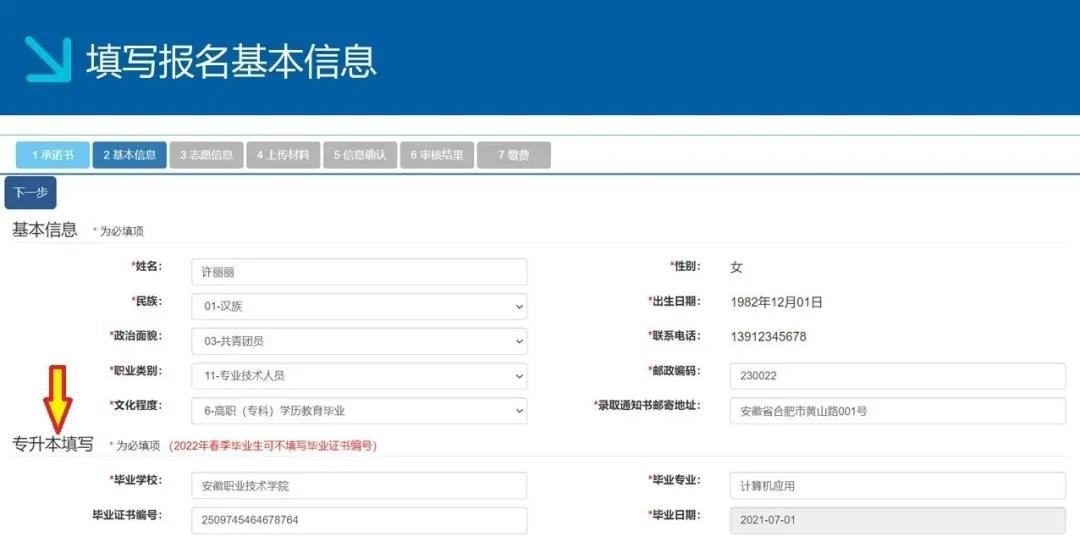Select the 6 审核结果 step tab
The image size is (1080, 559).
coord(437,155)
